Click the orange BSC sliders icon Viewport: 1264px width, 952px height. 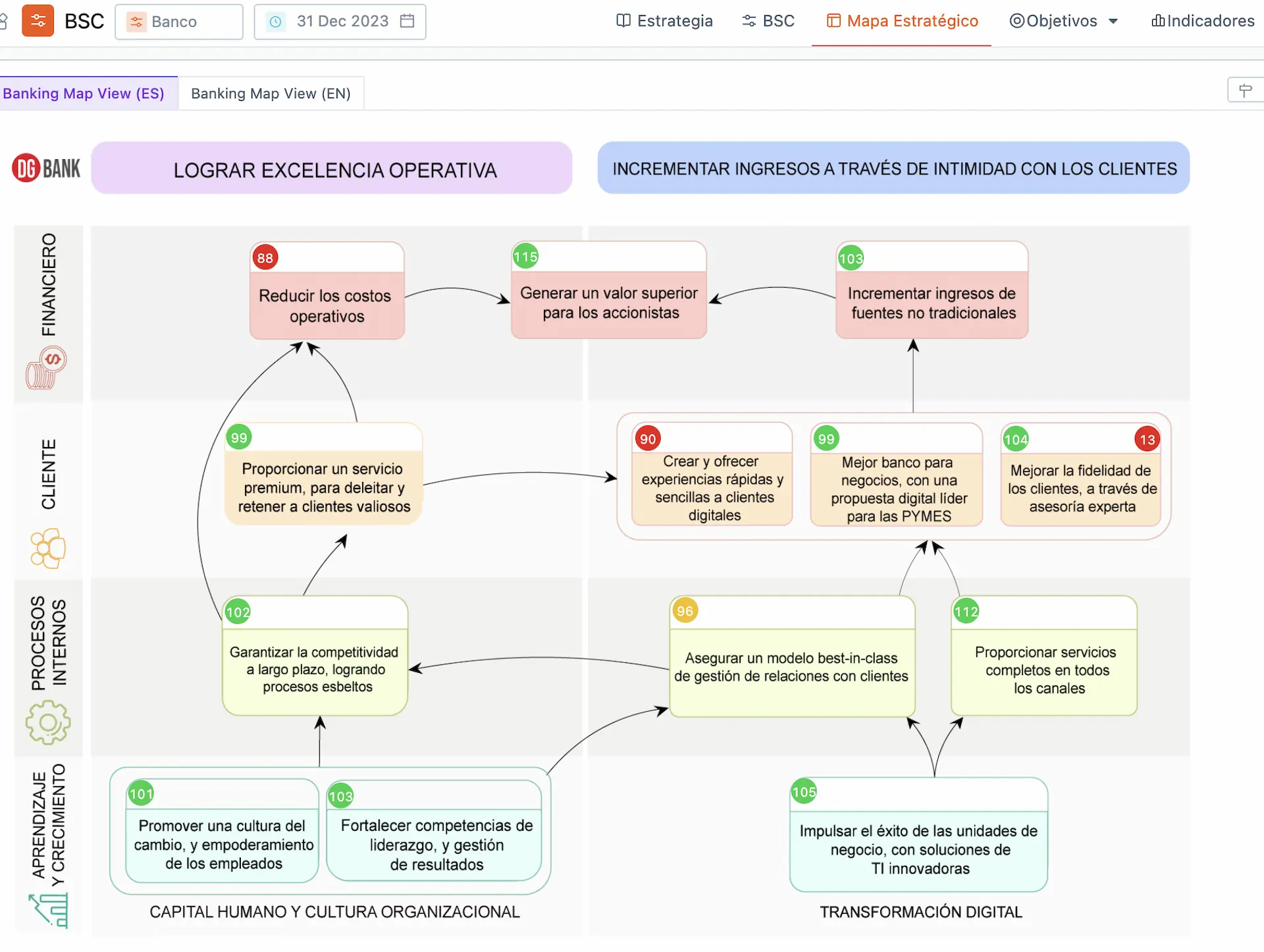pos(38,20)
